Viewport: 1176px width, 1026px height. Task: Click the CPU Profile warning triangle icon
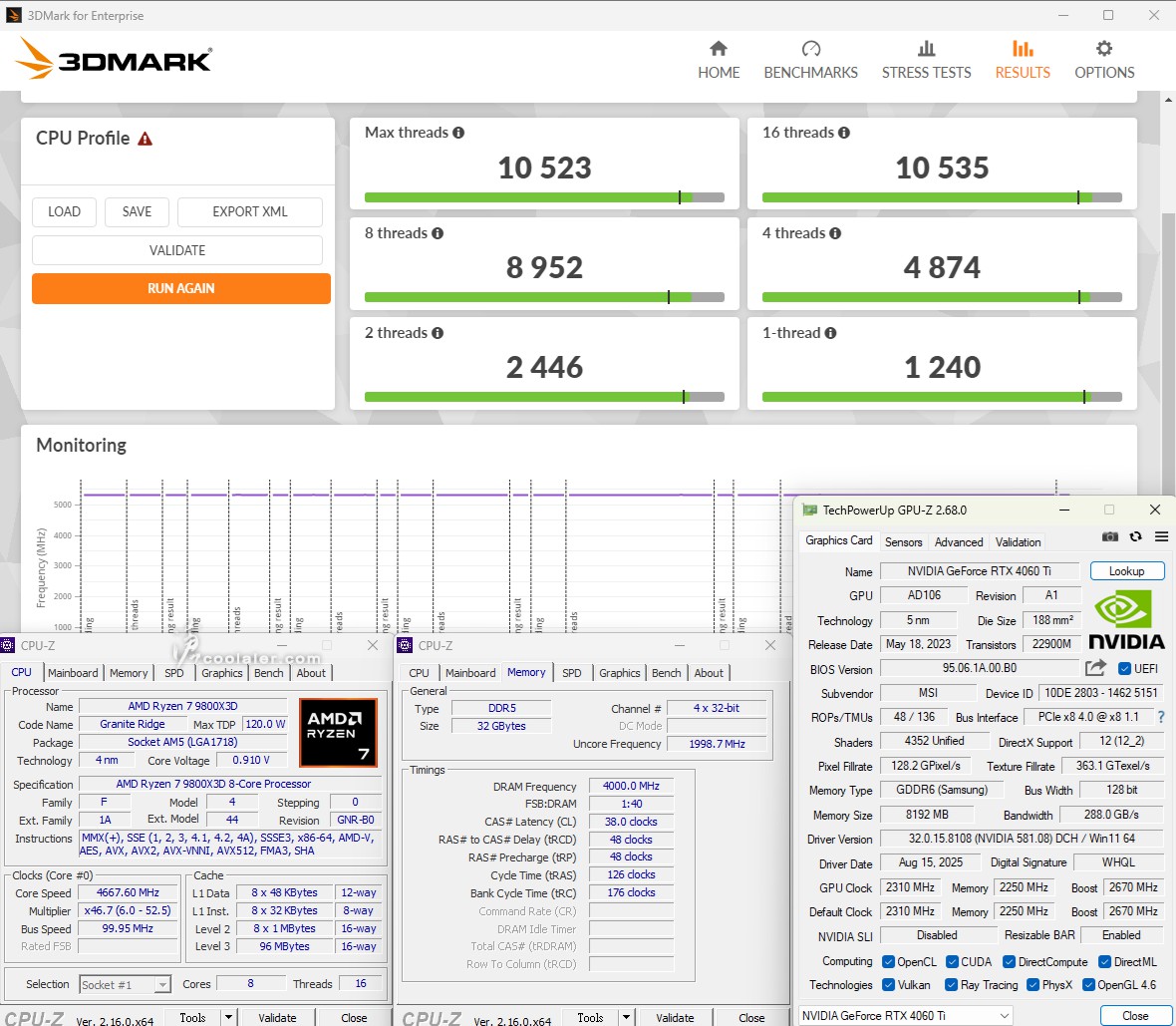[x=146, y=139]
